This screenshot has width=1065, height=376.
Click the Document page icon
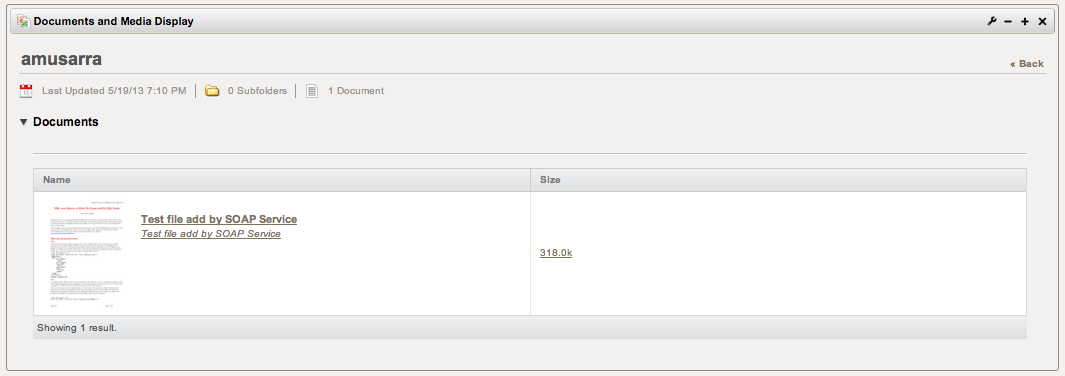pos(312,91)
